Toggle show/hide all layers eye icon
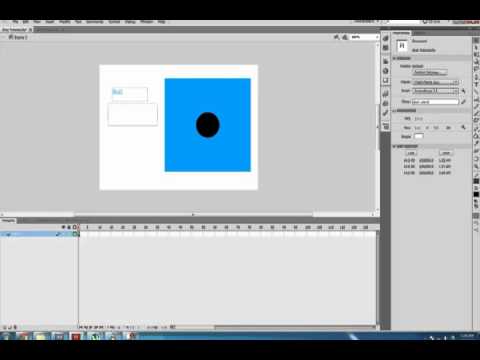This screenshot has width=480, height=360. tap(63, 227)
